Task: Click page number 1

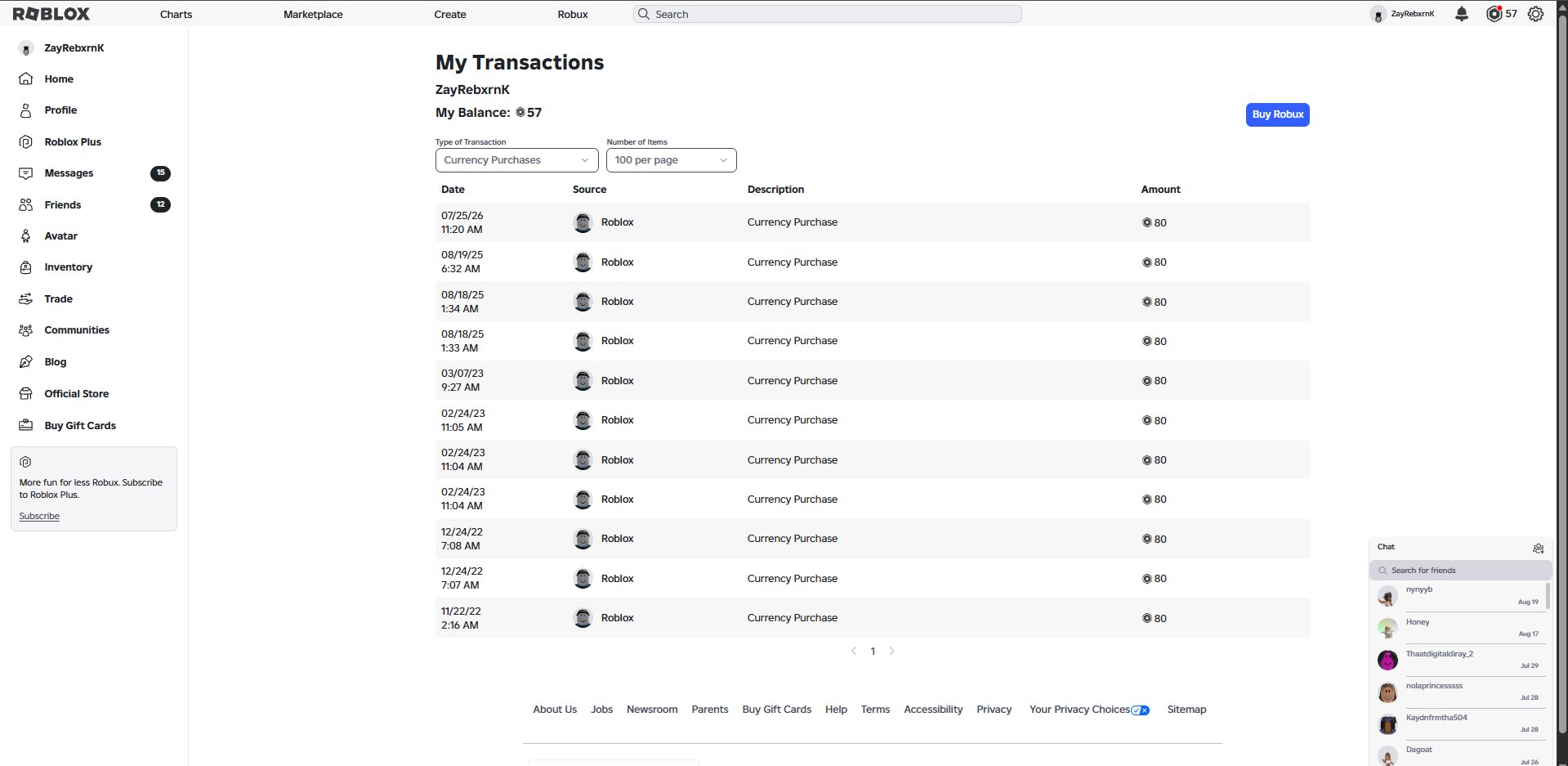Action: 873,652
